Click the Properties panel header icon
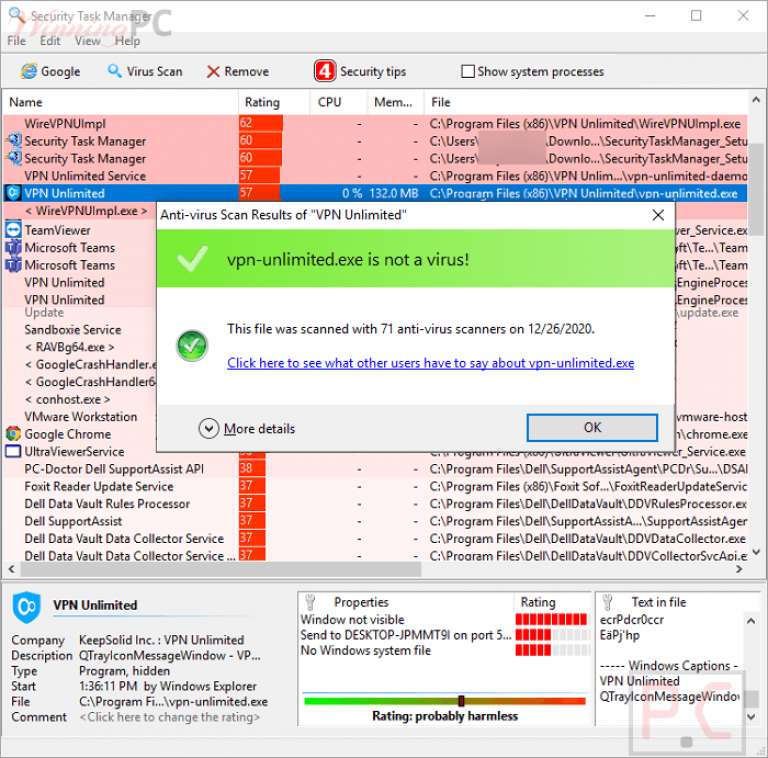Viewport: 768px width, 758px height. tap(310, 602)
